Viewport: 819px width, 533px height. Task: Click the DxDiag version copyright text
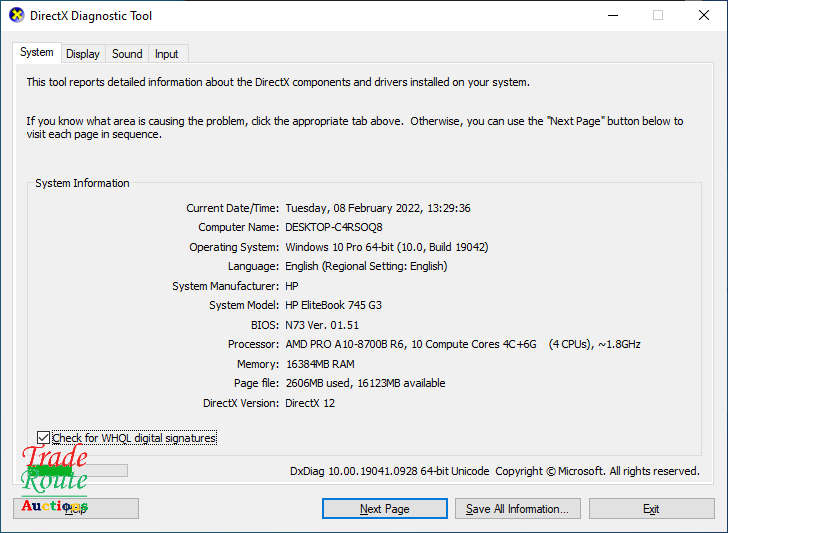pyautogui.click(x=494, y=471)
